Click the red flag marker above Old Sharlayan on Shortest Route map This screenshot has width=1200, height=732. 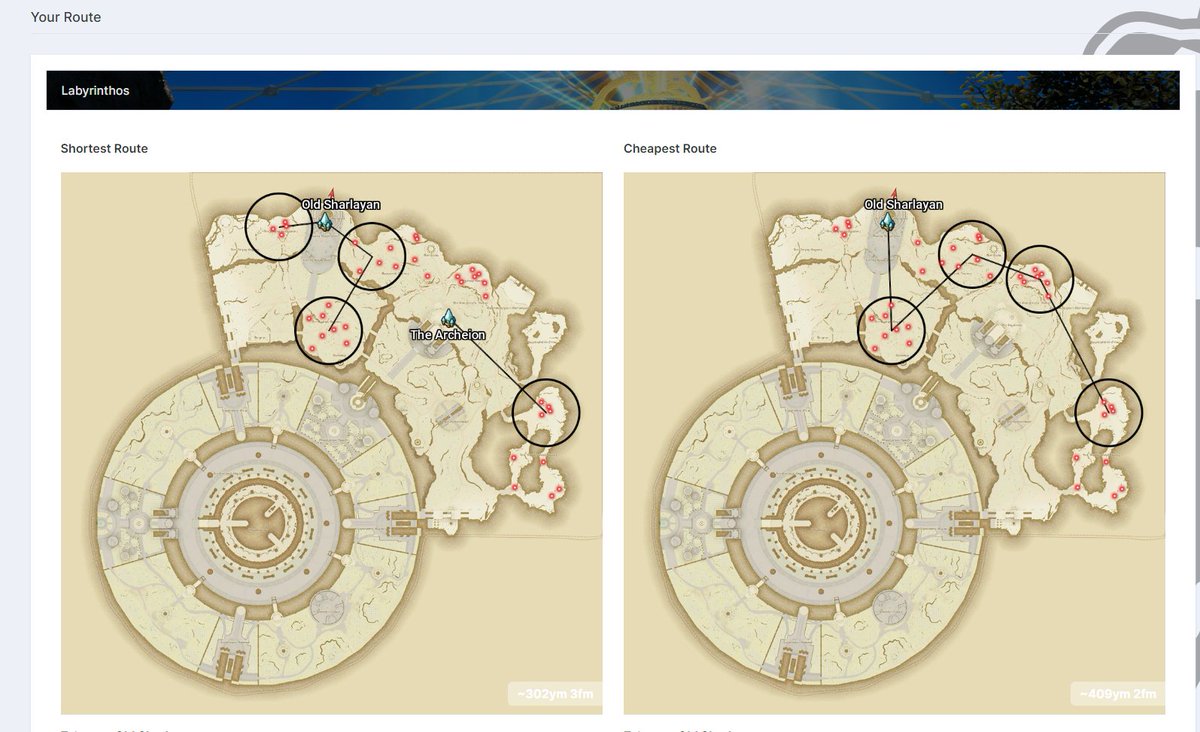click(x=332, y=192)
